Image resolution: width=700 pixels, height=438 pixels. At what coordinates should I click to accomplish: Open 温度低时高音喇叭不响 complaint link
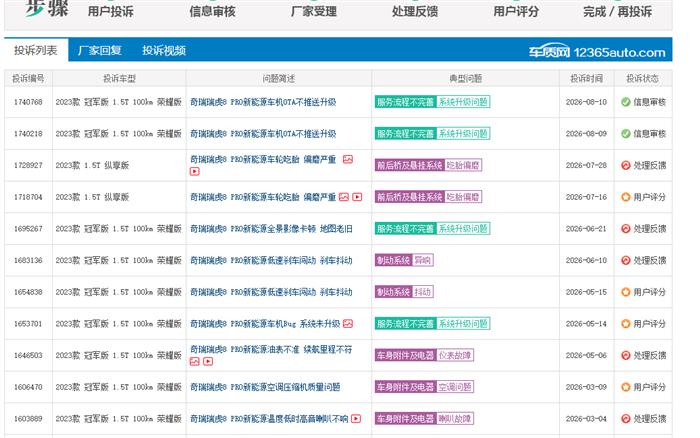(x=269, y=419)
